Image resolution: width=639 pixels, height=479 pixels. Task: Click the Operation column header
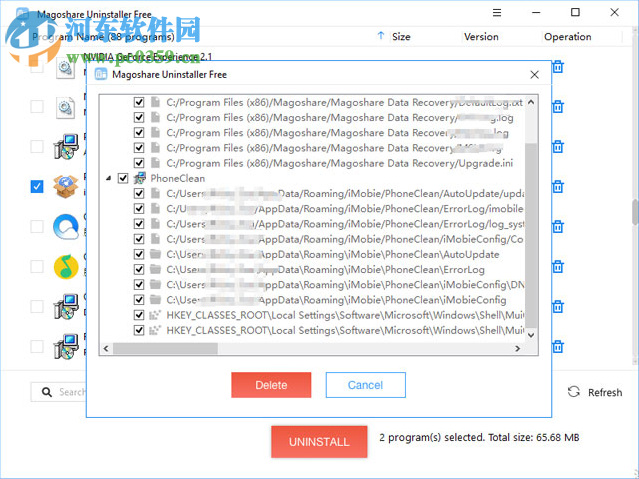(567, 37)
